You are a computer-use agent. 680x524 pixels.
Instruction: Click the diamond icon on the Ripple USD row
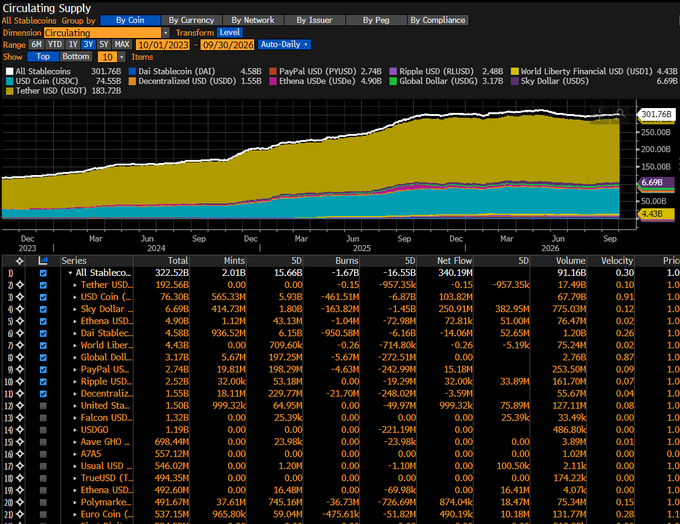20,382
